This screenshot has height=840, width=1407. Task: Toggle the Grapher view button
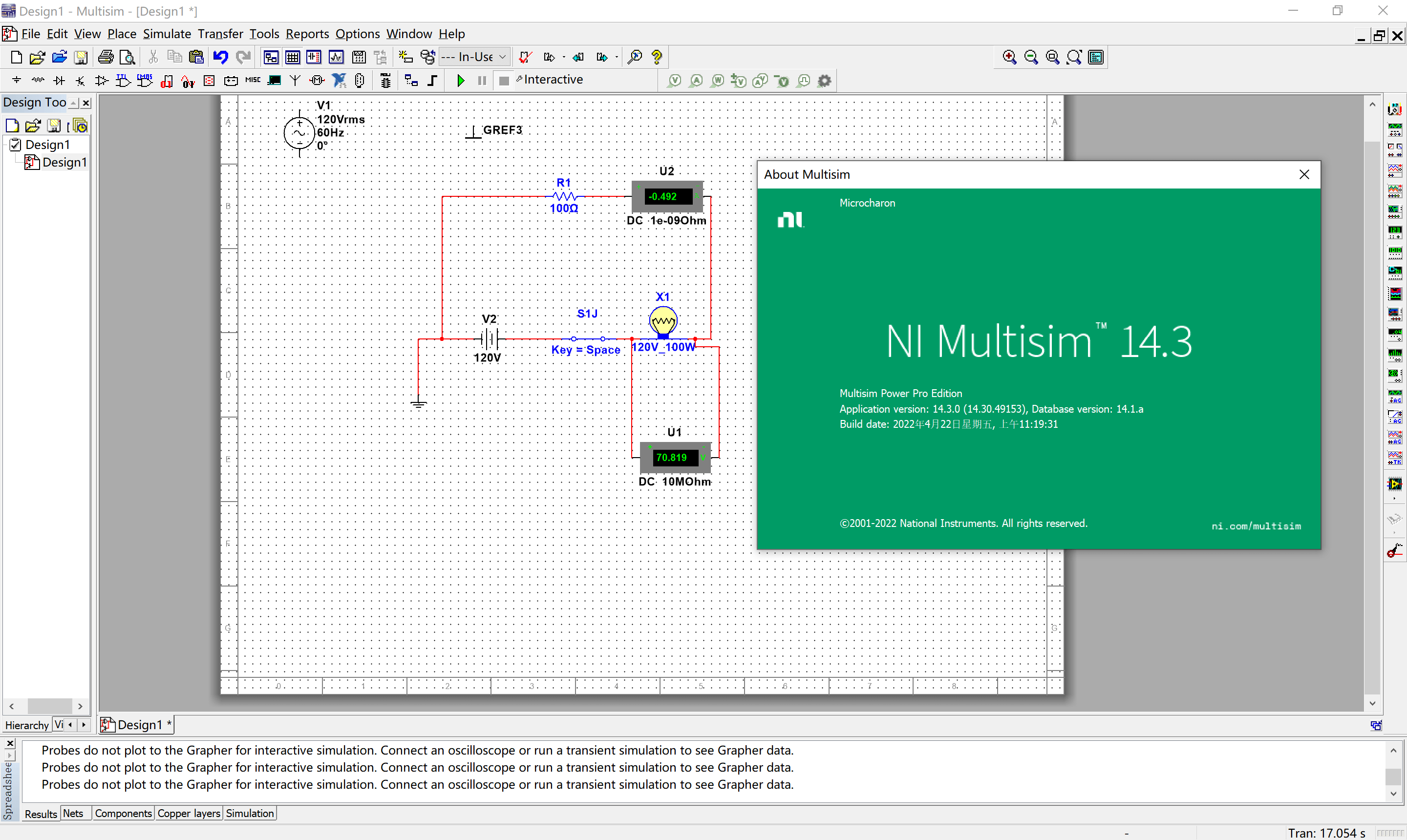point(336,57)
